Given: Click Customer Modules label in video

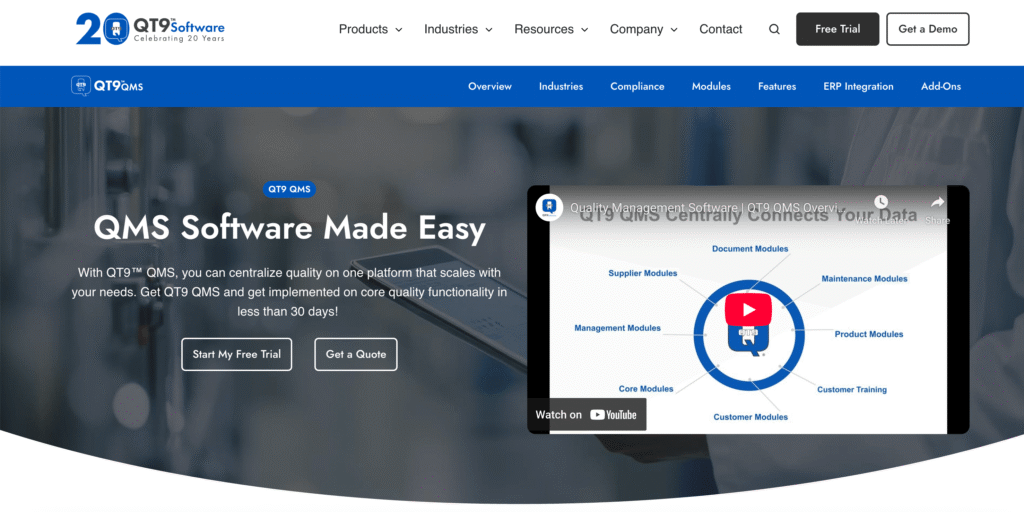Looking at the screenshot, I should (750, 417).
